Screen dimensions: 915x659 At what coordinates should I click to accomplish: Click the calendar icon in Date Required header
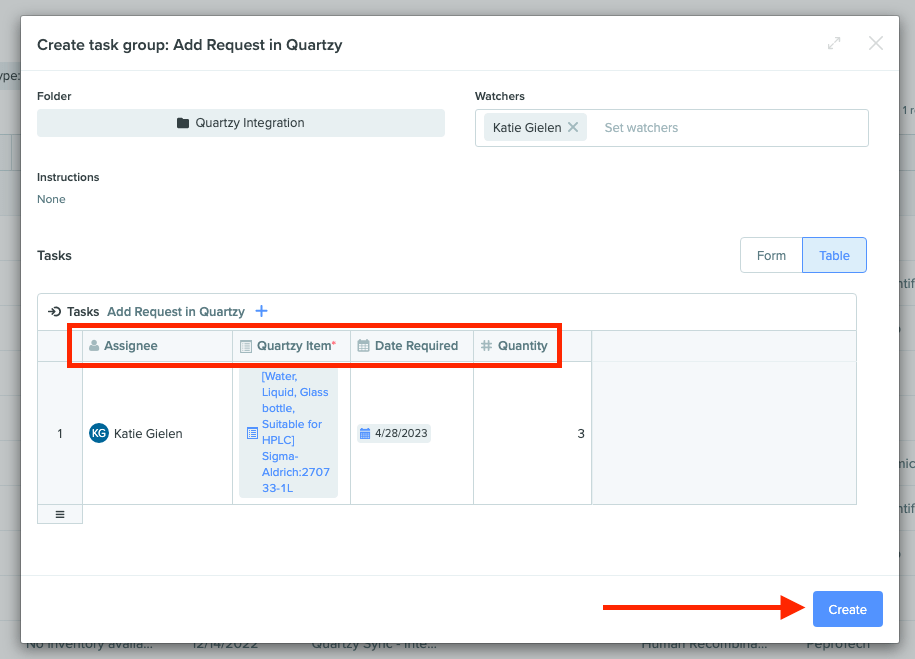coord(365,345)
